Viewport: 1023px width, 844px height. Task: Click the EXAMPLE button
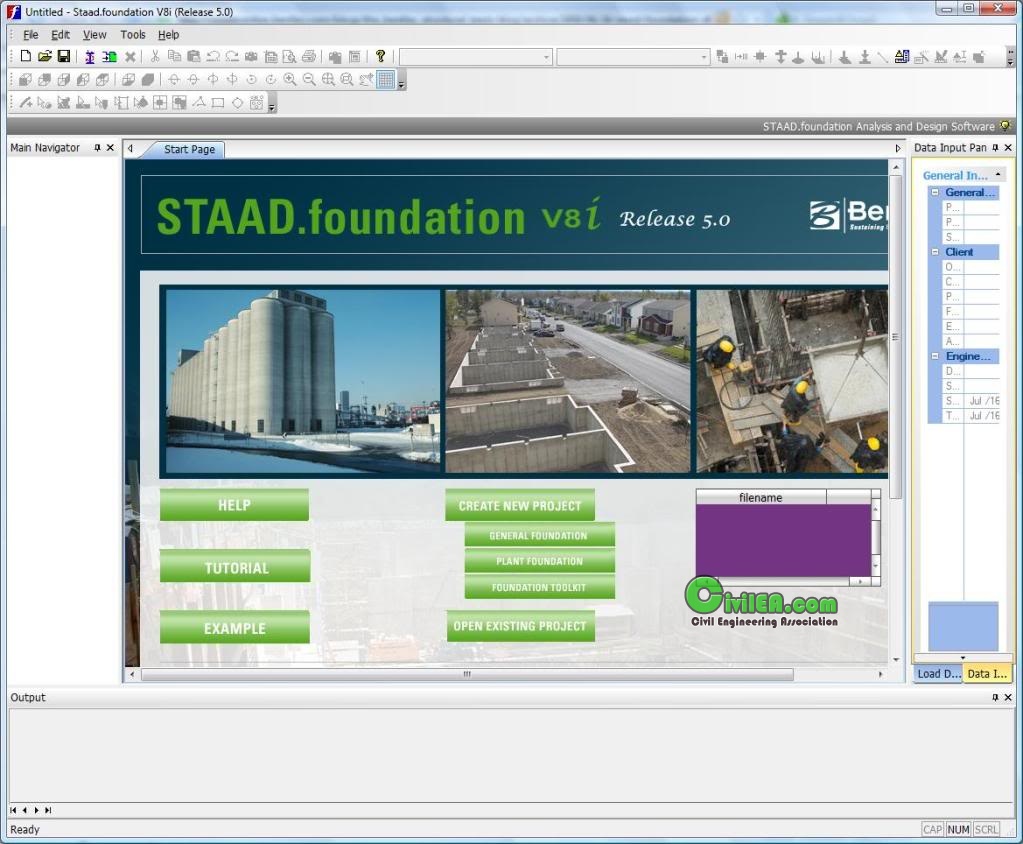(x=235, y=627)
